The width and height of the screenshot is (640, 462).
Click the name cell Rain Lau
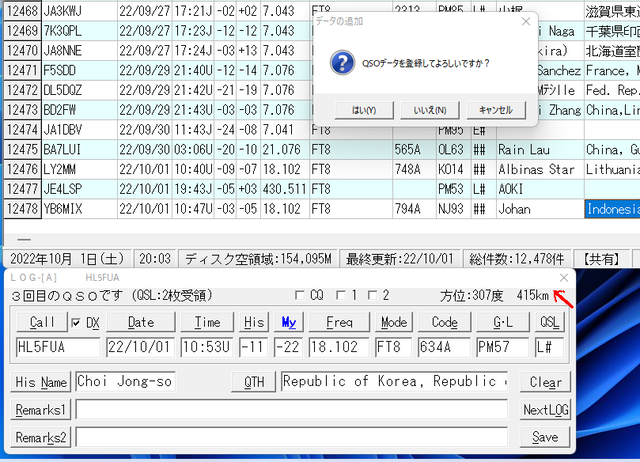coord(524,150)
